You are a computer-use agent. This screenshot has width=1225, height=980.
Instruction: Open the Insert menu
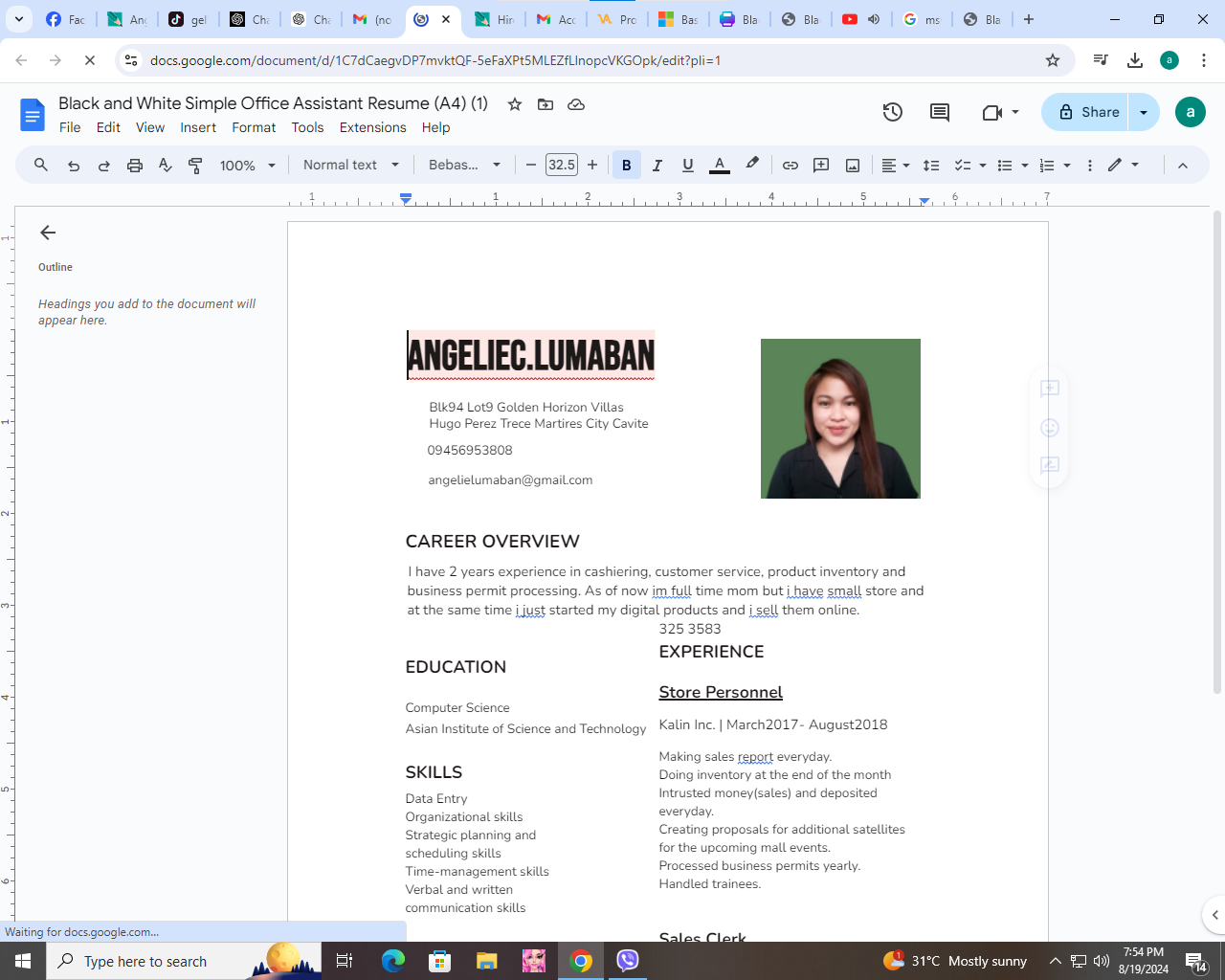(198, 127)
